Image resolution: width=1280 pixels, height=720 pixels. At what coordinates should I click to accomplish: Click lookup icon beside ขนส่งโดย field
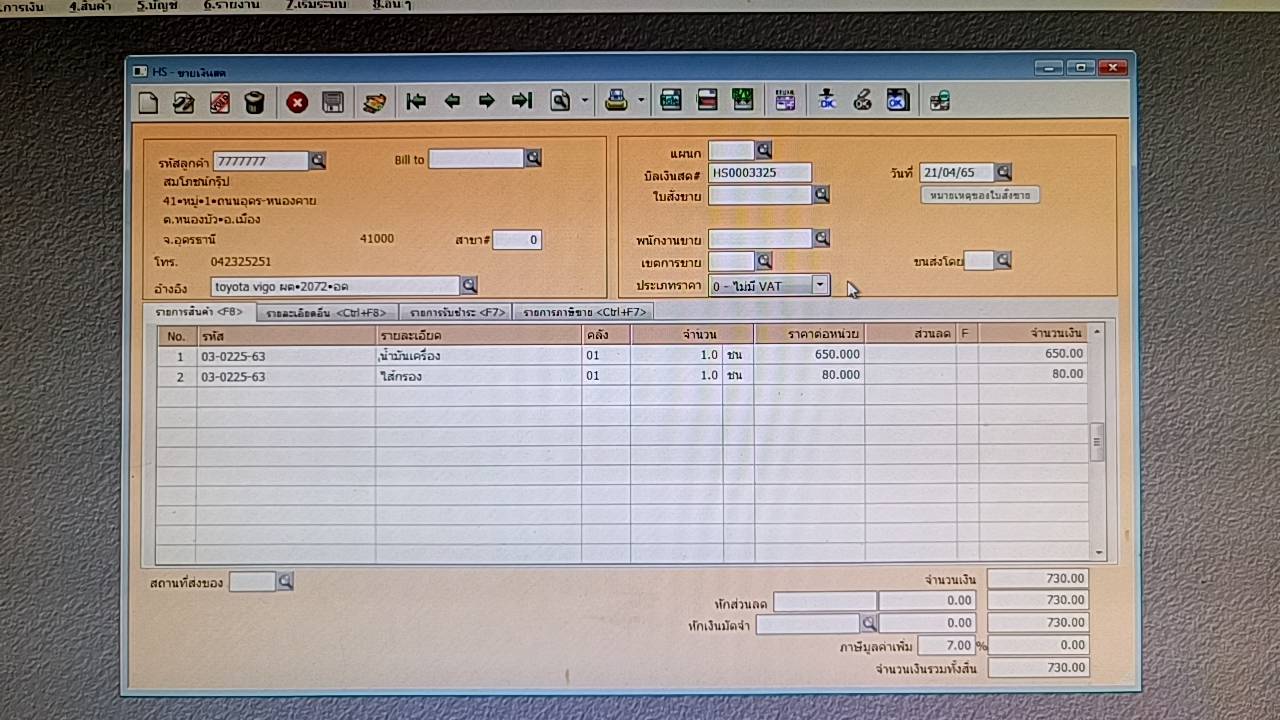point(1003,260)
